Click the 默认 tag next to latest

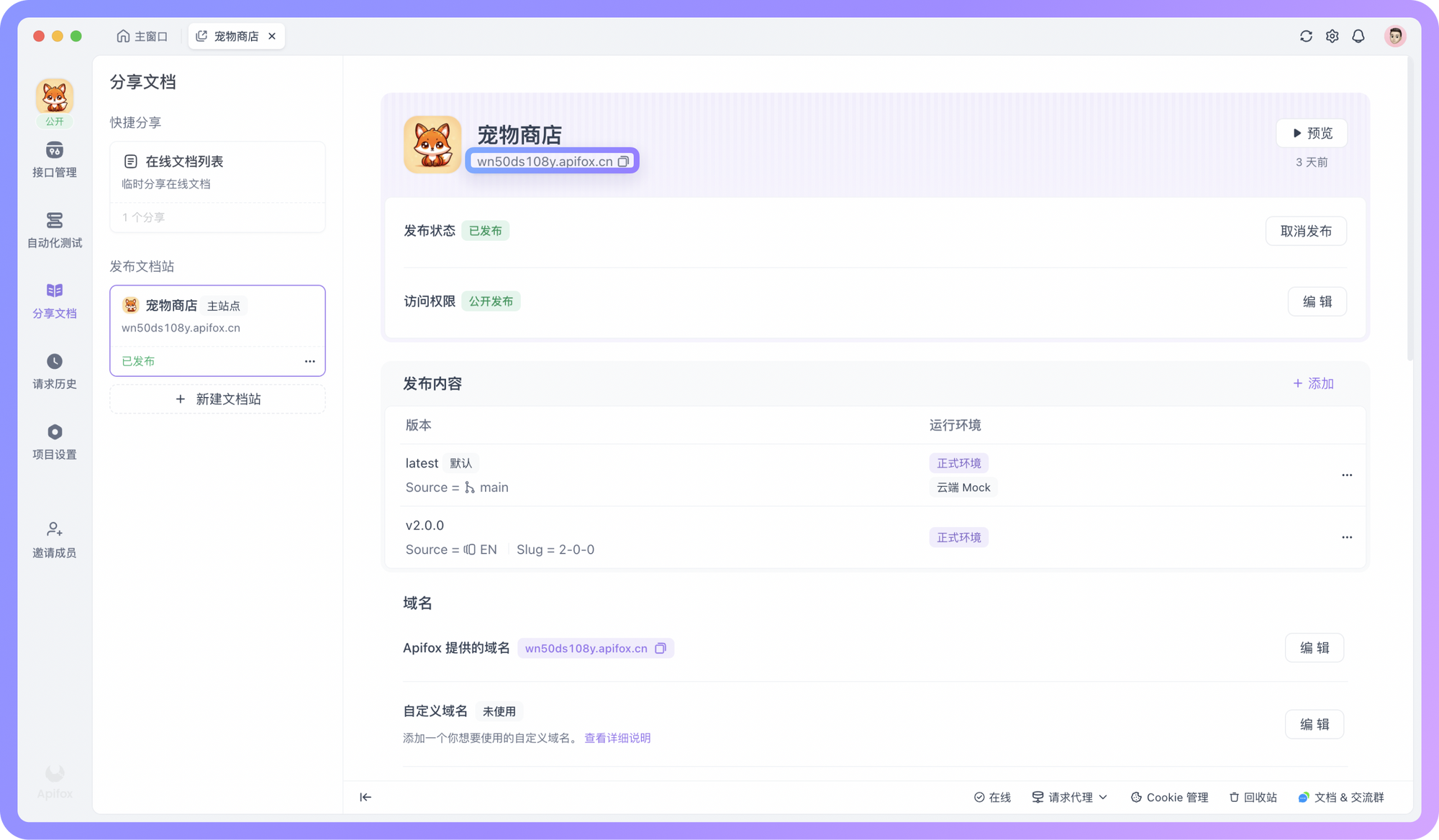(460, 463)
